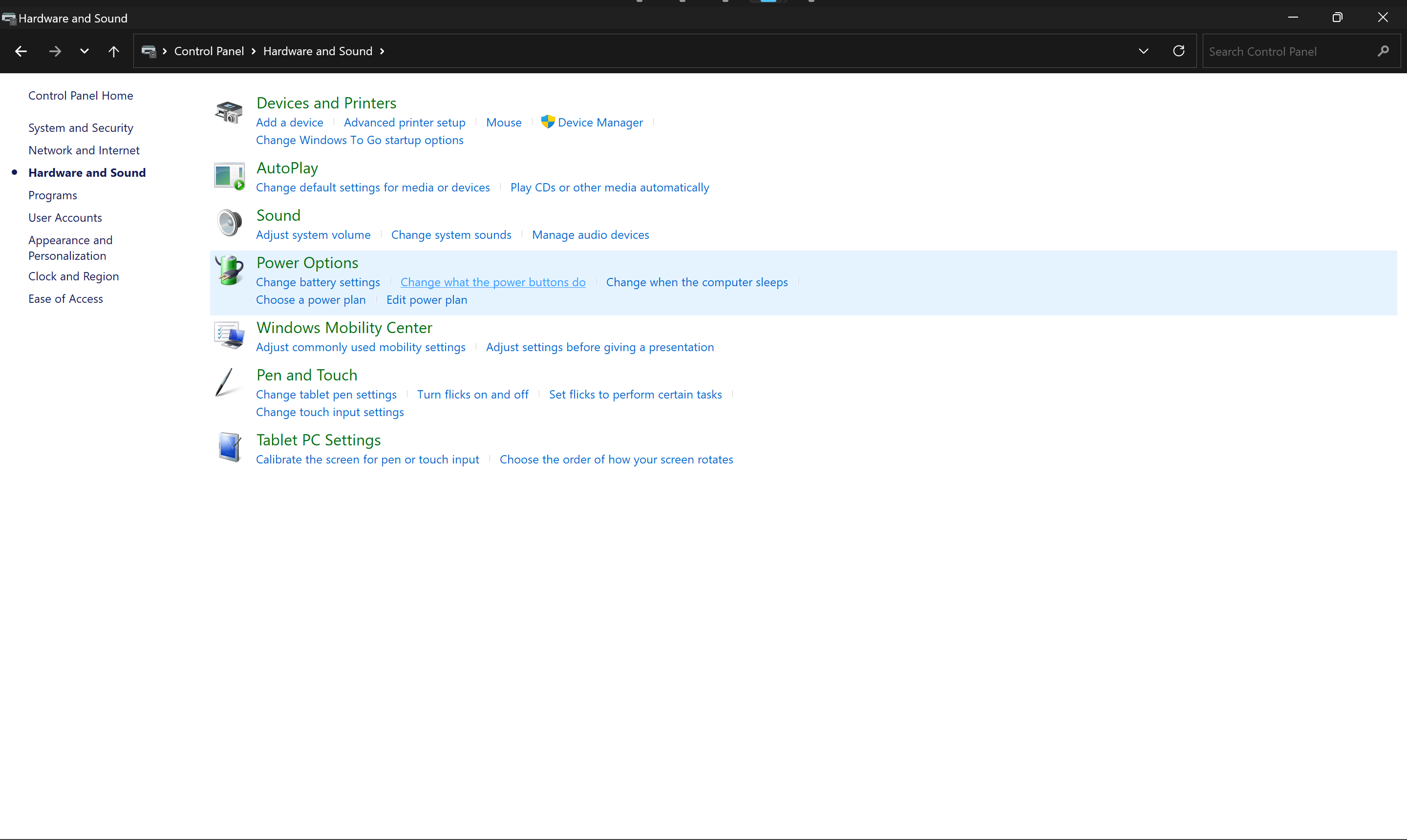Select Hardware and Sound in sidebar
The height and width of the screenshot is (840, 1407).
click(x=87, y=173)
